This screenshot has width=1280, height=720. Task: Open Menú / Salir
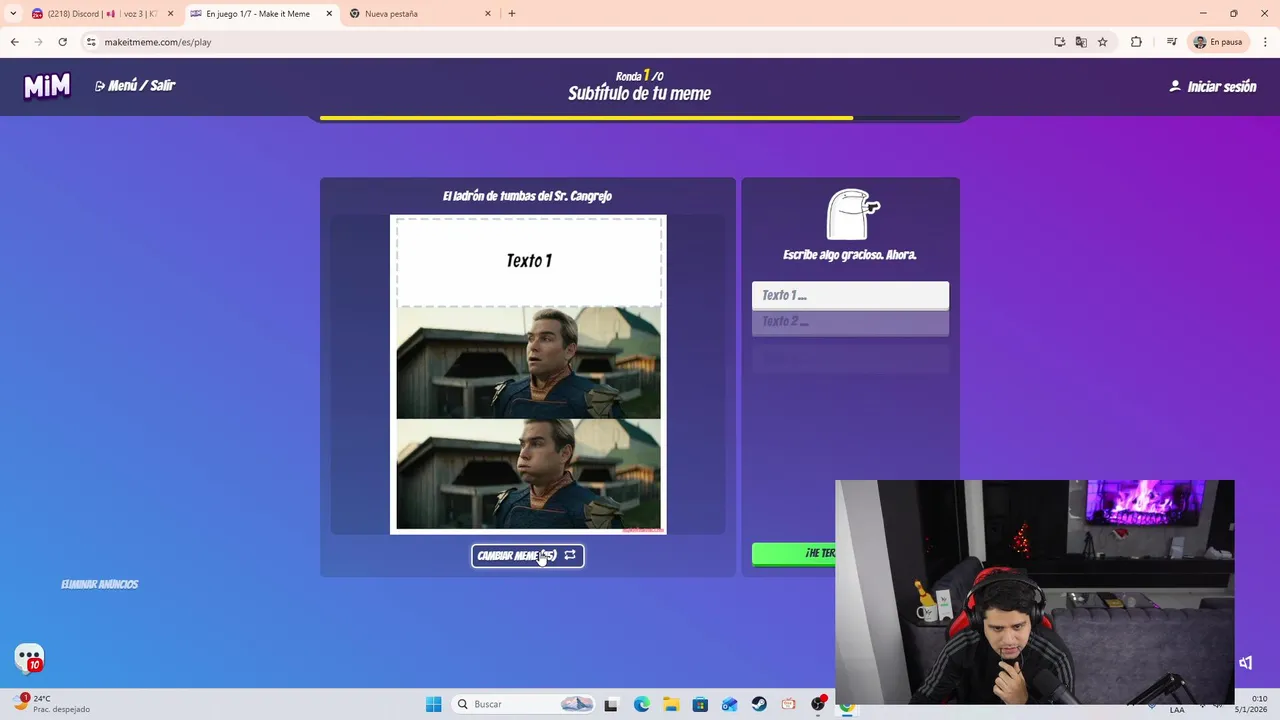pos(135,86)
